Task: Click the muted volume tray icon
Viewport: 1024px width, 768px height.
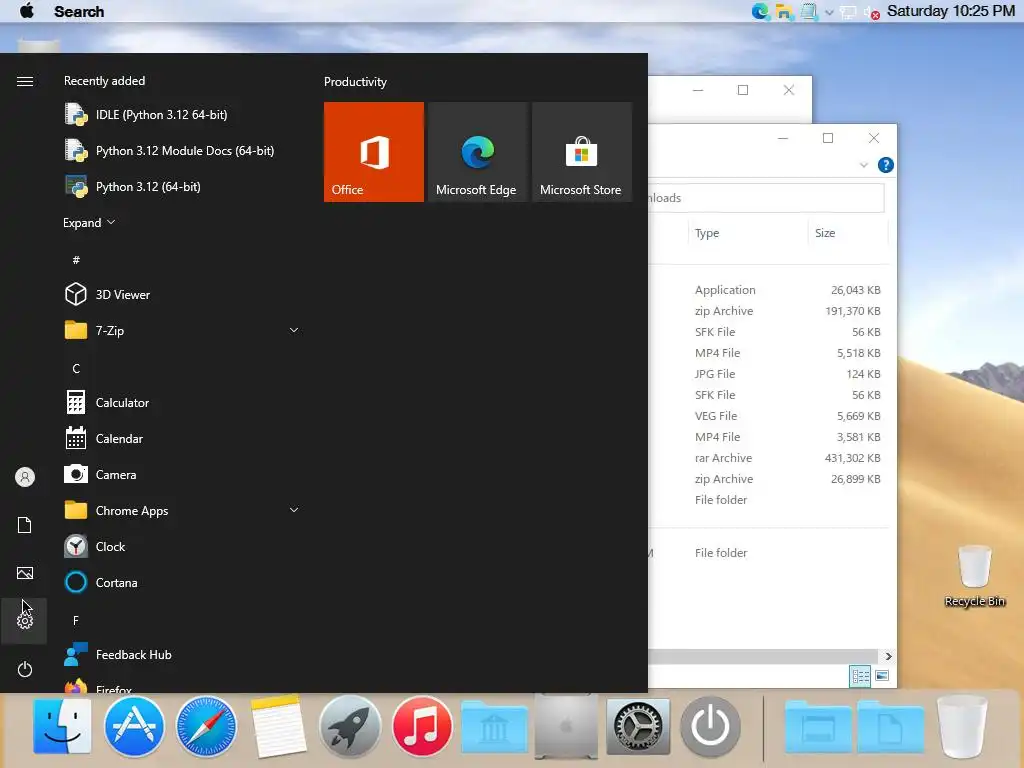Action: 872,12
